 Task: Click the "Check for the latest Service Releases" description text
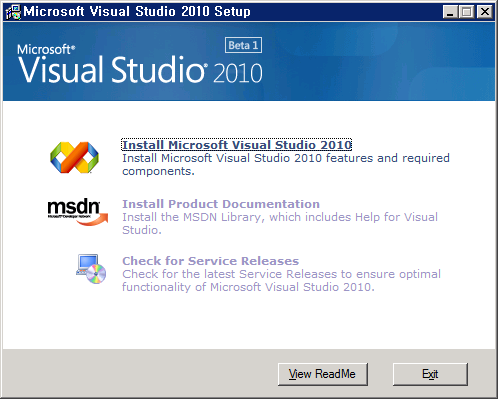(281, 280)
